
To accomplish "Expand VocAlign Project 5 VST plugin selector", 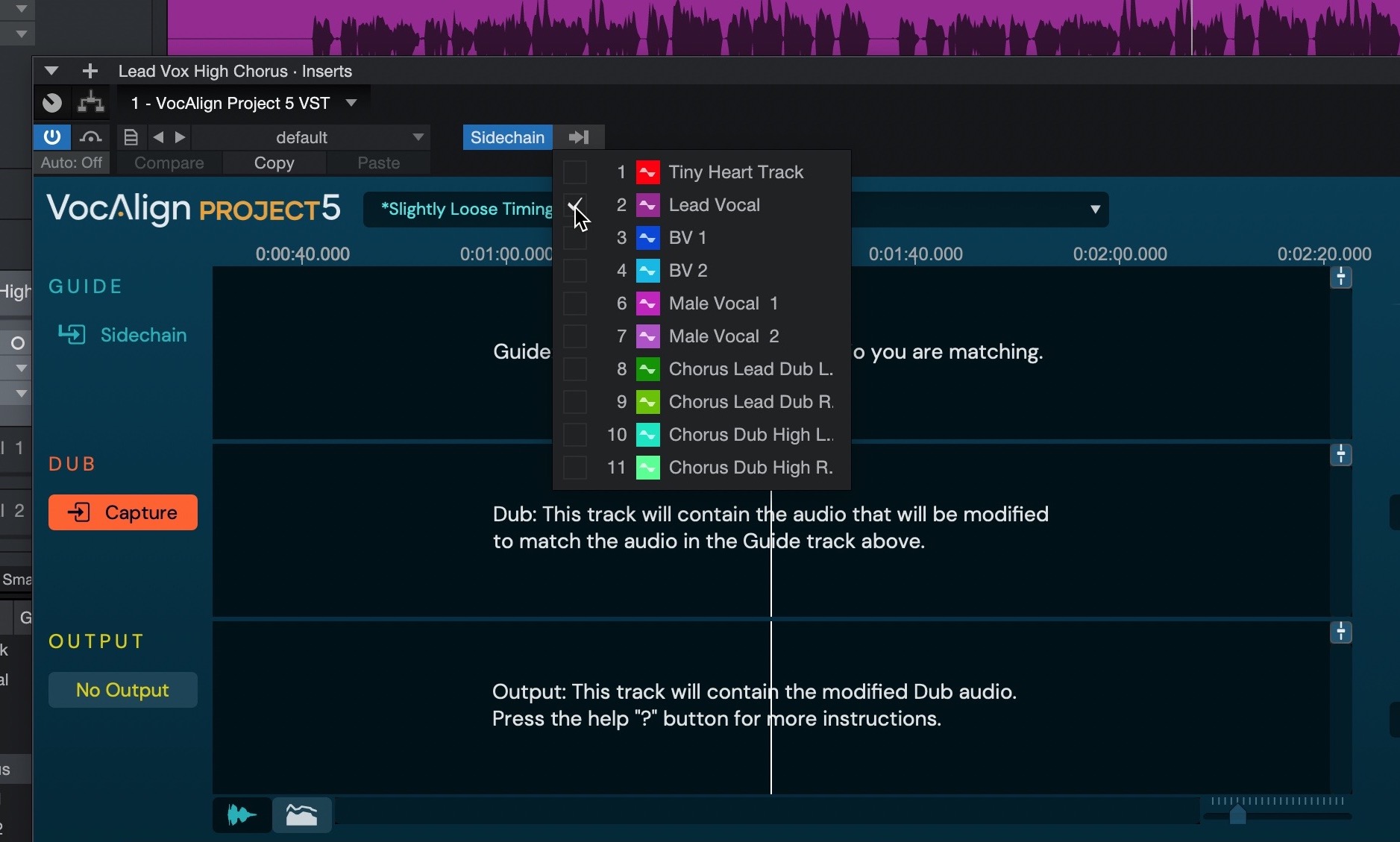I will (351, 103).
